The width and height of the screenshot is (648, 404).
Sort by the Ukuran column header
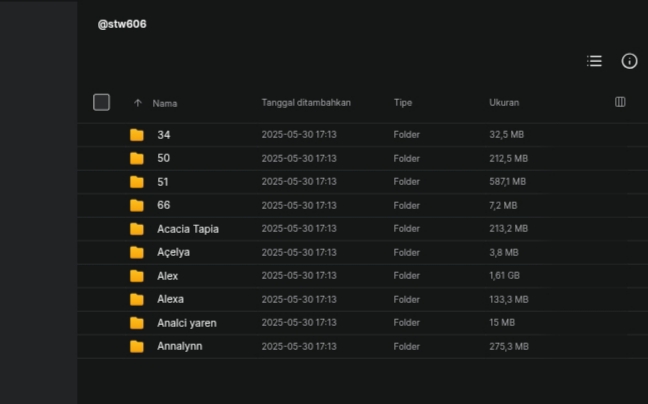504,102
